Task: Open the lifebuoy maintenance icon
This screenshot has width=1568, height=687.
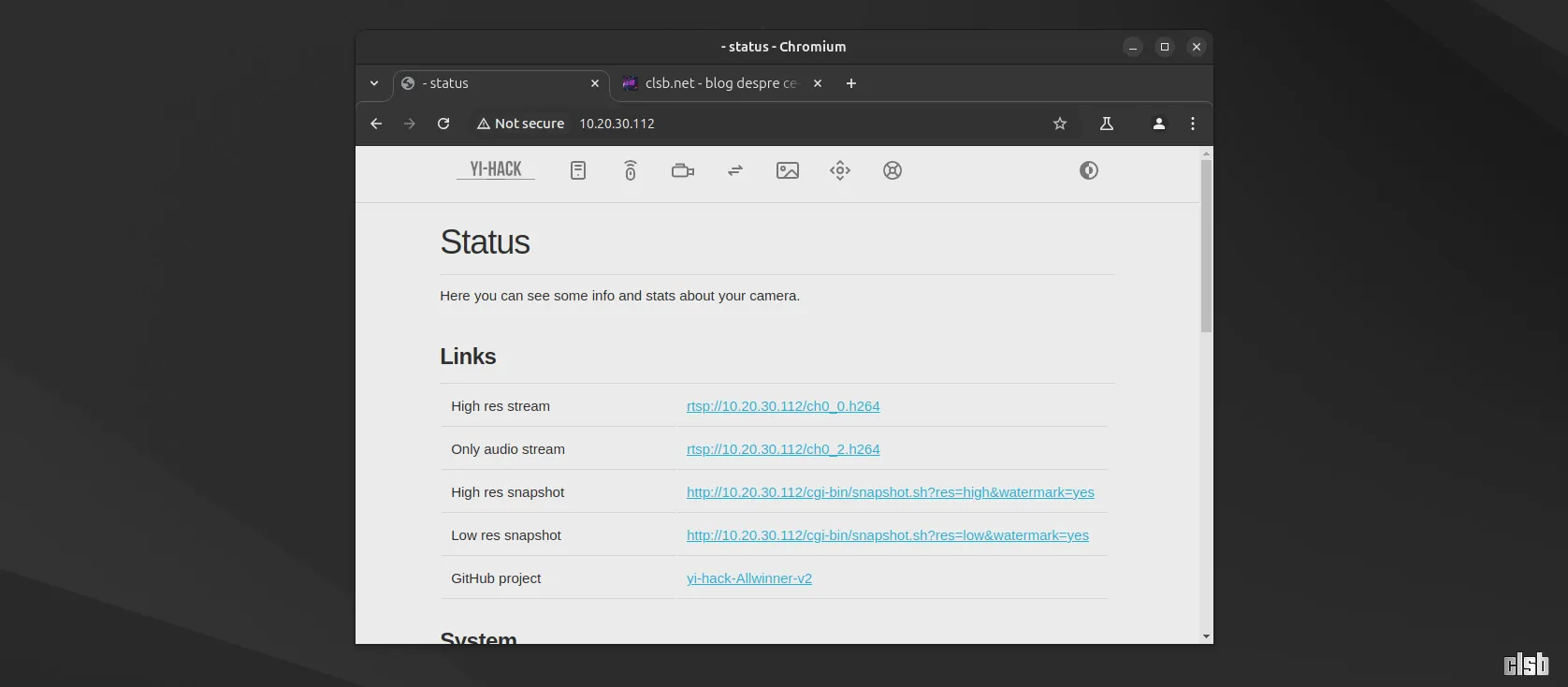Action: 893,170
